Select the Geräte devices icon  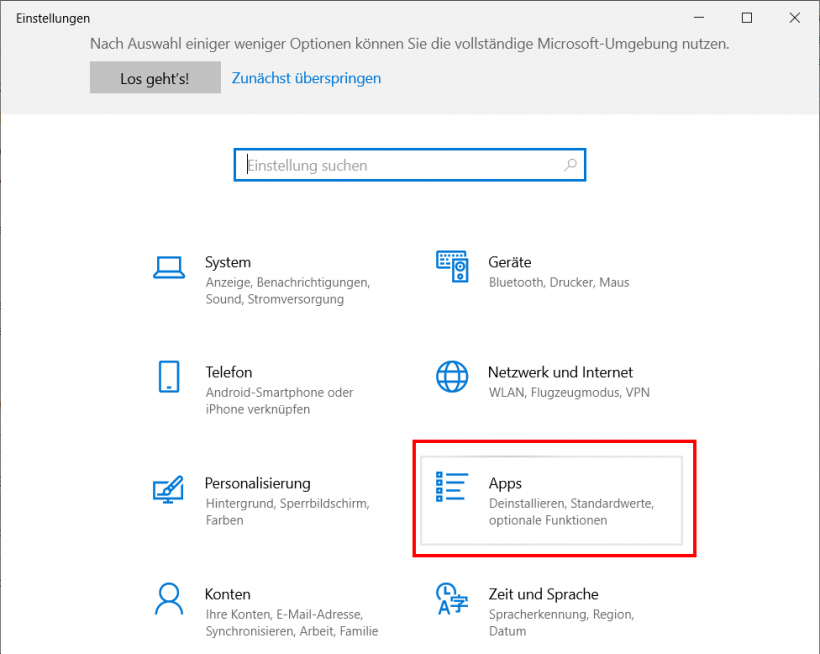pyautogui.click(x=453, y=267)
